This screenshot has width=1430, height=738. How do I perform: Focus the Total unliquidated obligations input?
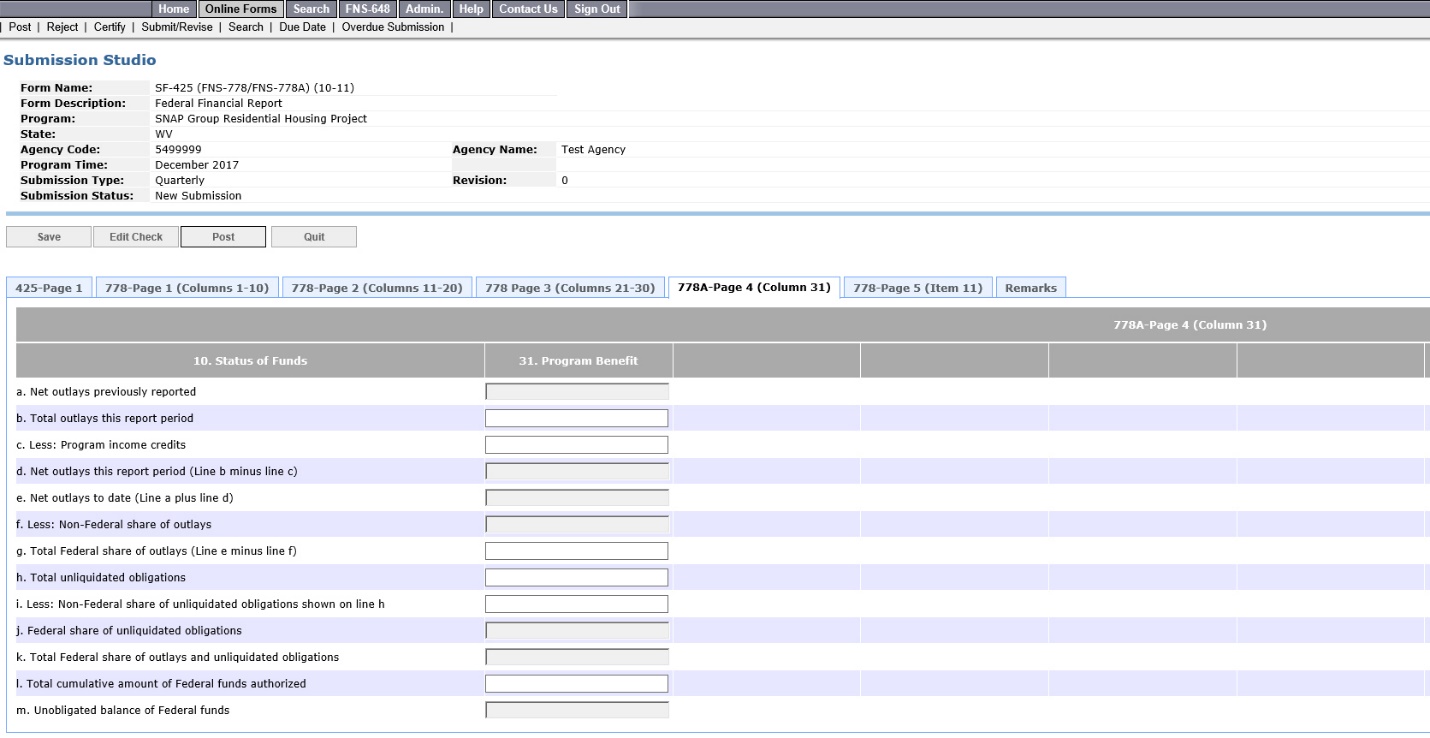pyautogui.click(x=576, y=577)
